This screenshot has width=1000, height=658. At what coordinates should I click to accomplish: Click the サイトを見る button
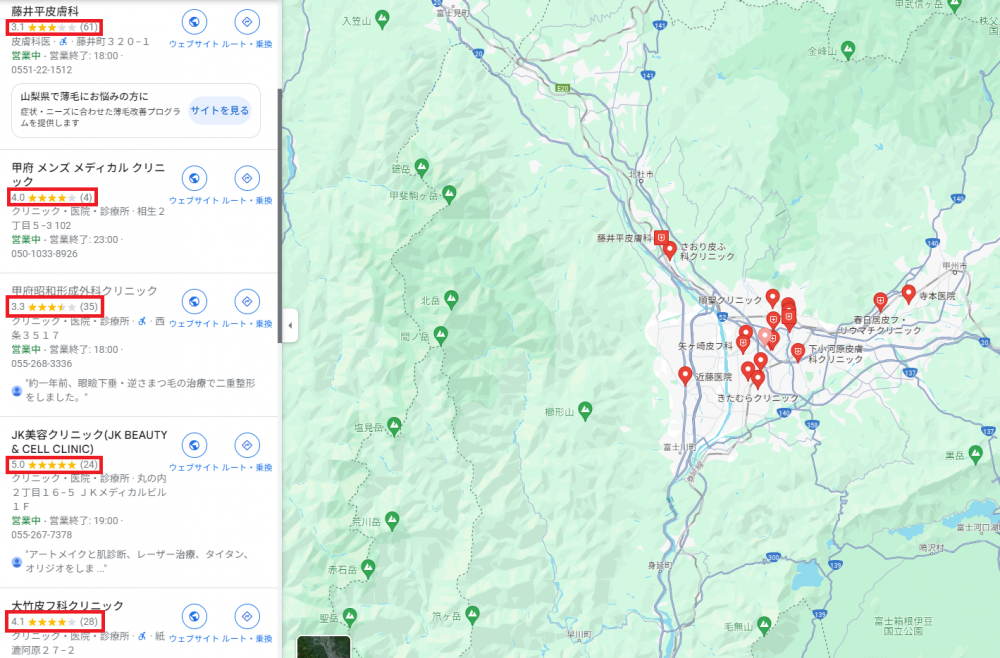[x=219, y=110]
